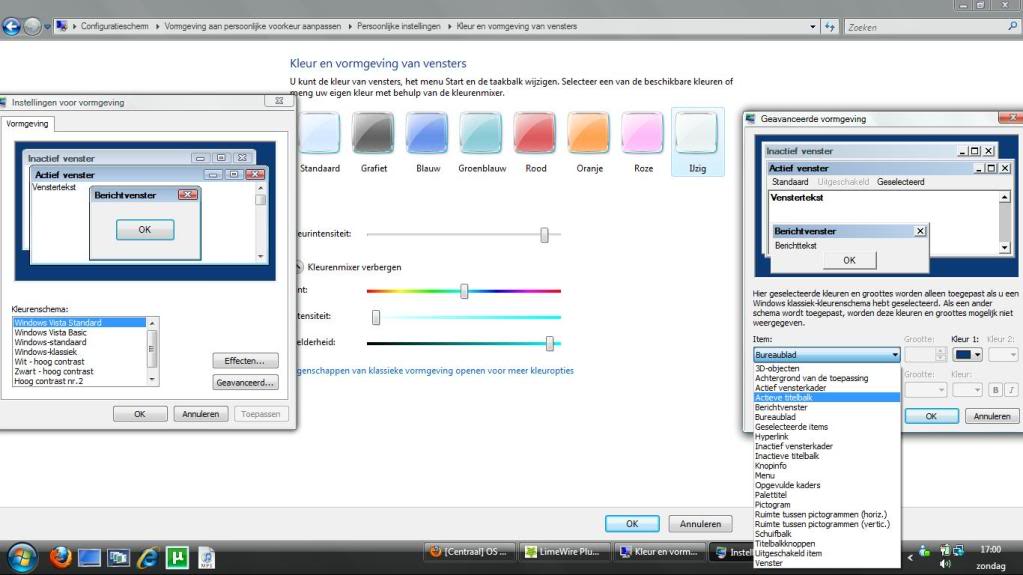Image resolution: width=1023 pixels, height=575 pixels.
Task: Collapse the open Item dropdown showing Bureaublad
Action: (x=894, y=355)
